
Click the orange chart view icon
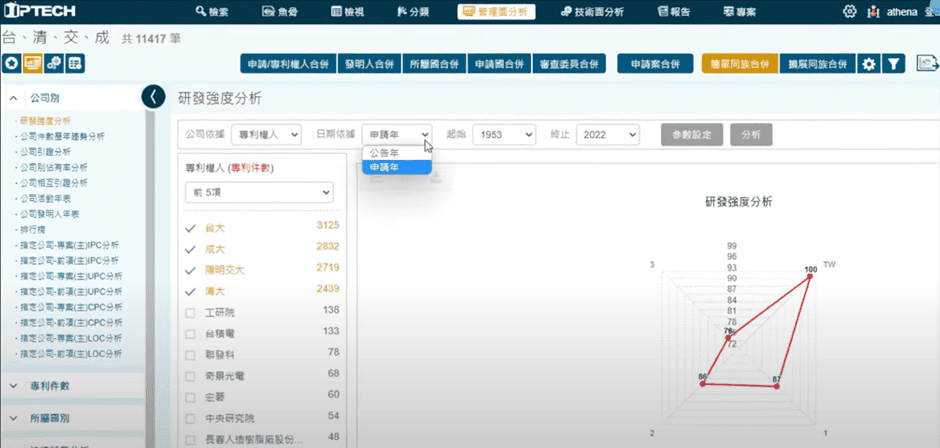coord(32,63)
